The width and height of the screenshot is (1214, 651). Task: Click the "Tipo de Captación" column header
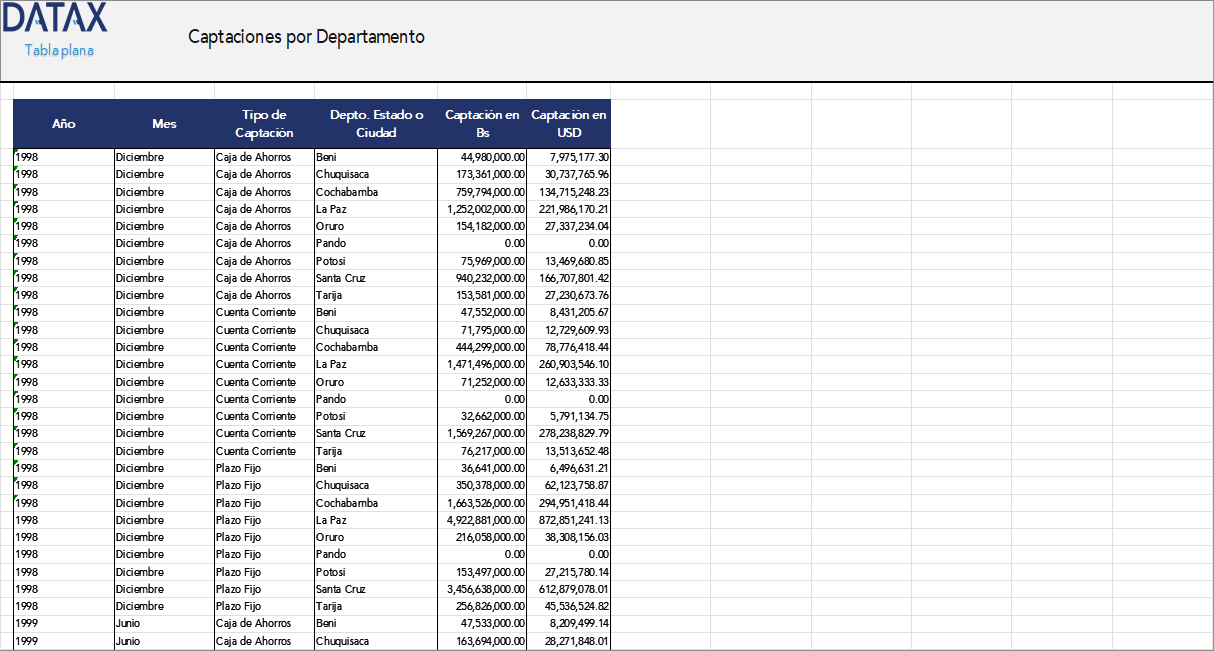[x=263, y=123]
